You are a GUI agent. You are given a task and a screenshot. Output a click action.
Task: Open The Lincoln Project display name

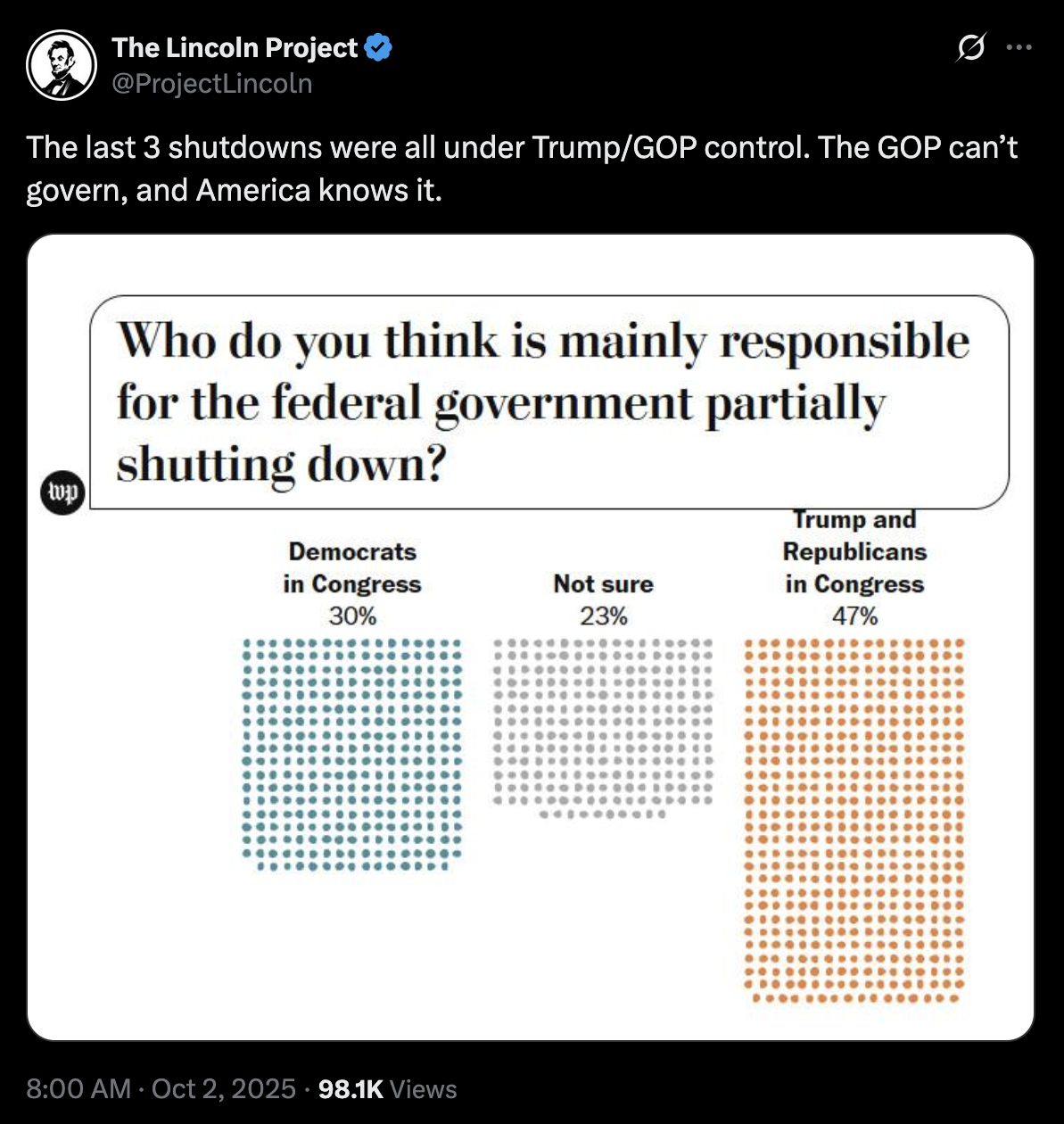[x=235, y=47]
